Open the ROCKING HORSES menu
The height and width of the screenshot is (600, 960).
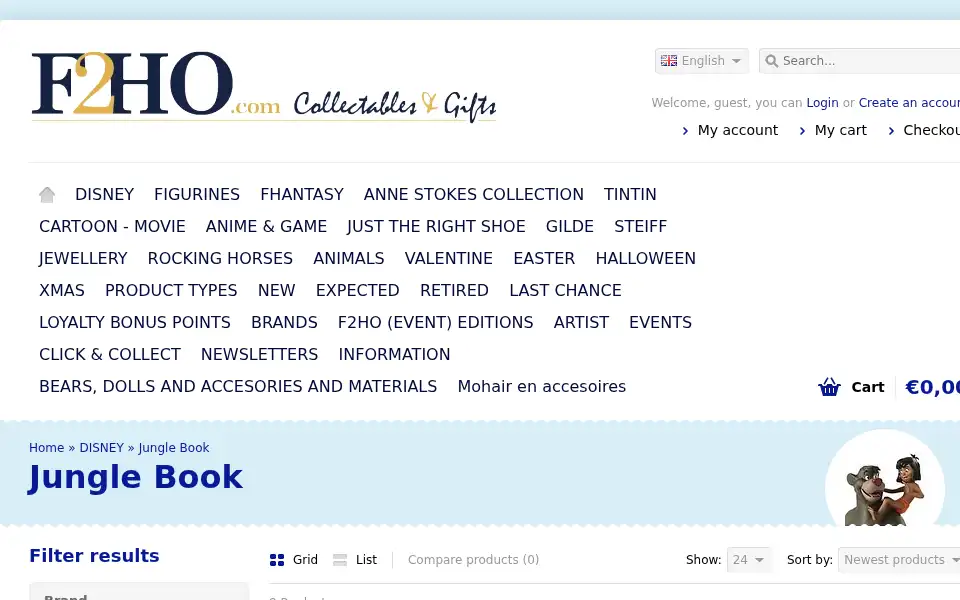(220, 258)
